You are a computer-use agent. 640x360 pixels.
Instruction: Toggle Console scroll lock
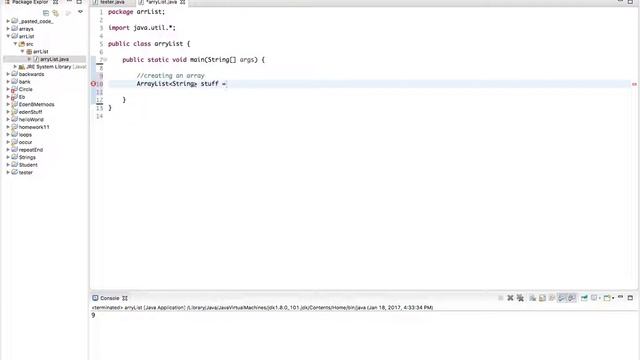coord(542,298)
